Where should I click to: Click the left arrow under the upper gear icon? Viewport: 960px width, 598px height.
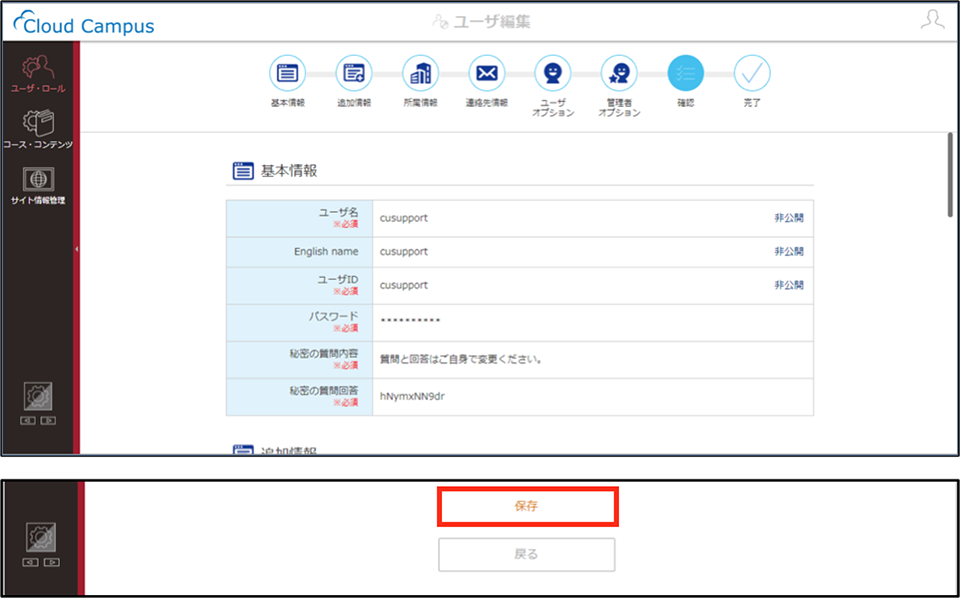pyautogui.click(x=28, y=420)
